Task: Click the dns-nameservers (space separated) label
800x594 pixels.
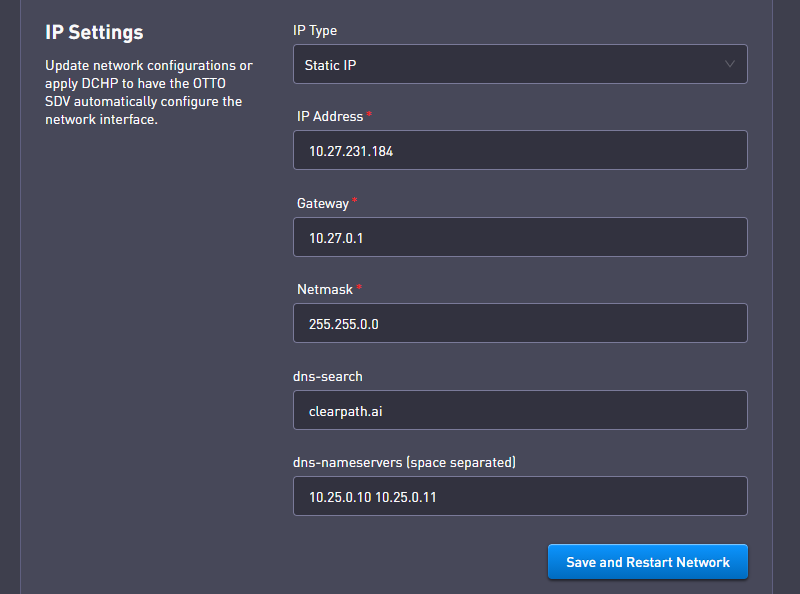Action: pos(405,462)
